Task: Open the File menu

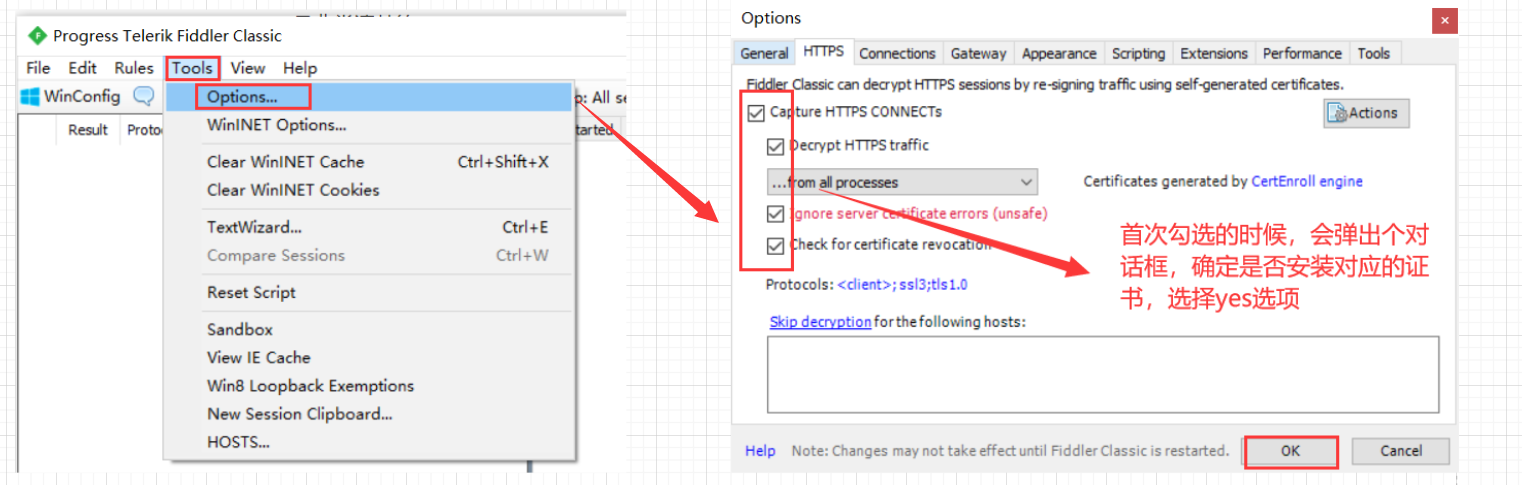Action: click(x=38, y=68)
